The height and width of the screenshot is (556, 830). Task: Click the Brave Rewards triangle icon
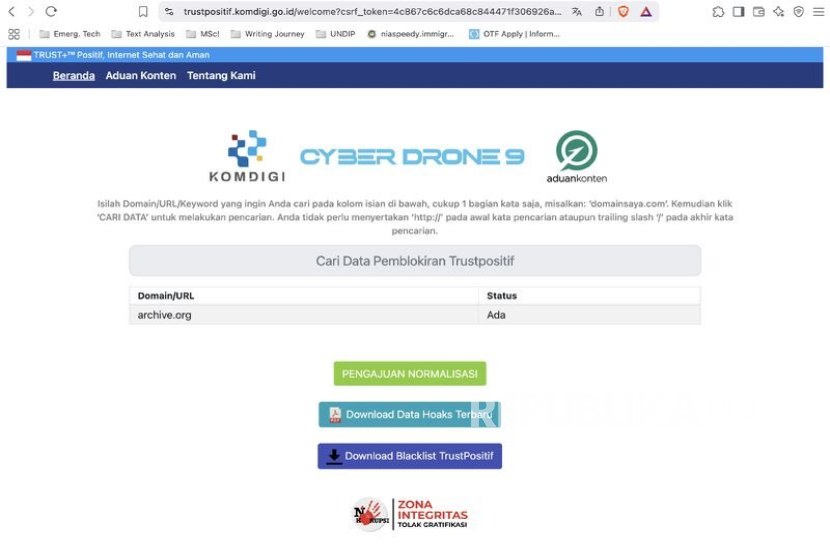point(646,11)
